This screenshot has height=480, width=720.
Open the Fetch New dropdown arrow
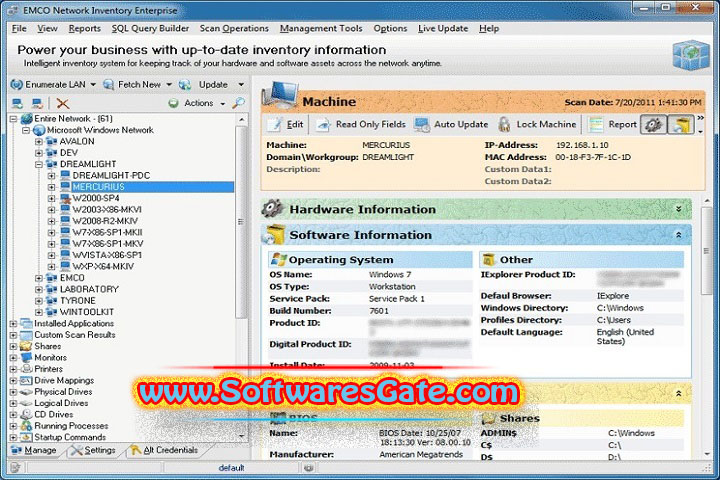coord(169,85)
